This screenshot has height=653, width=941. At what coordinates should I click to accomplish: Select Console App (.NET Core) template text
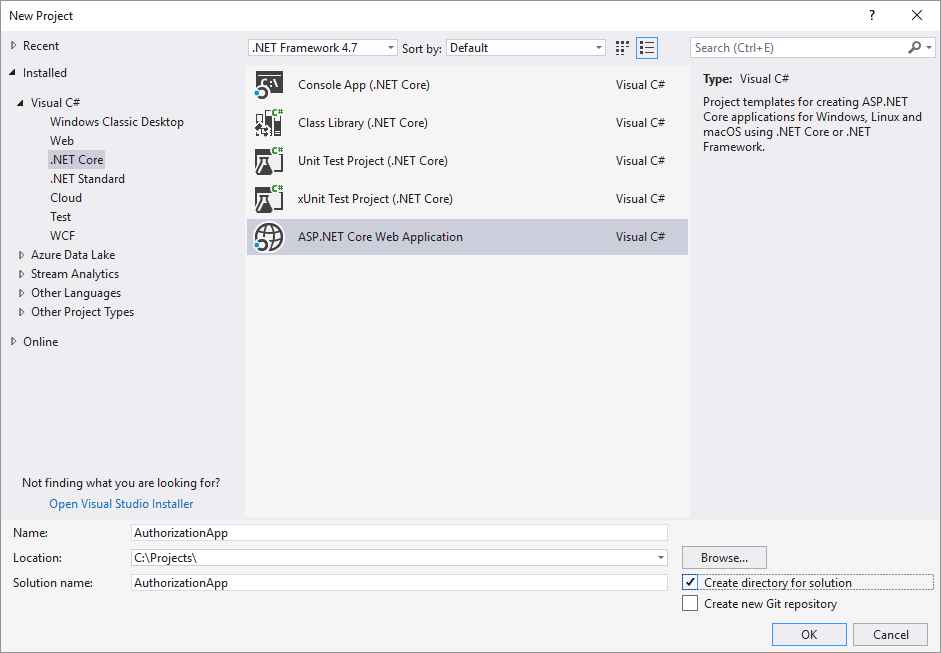point(364,85)
